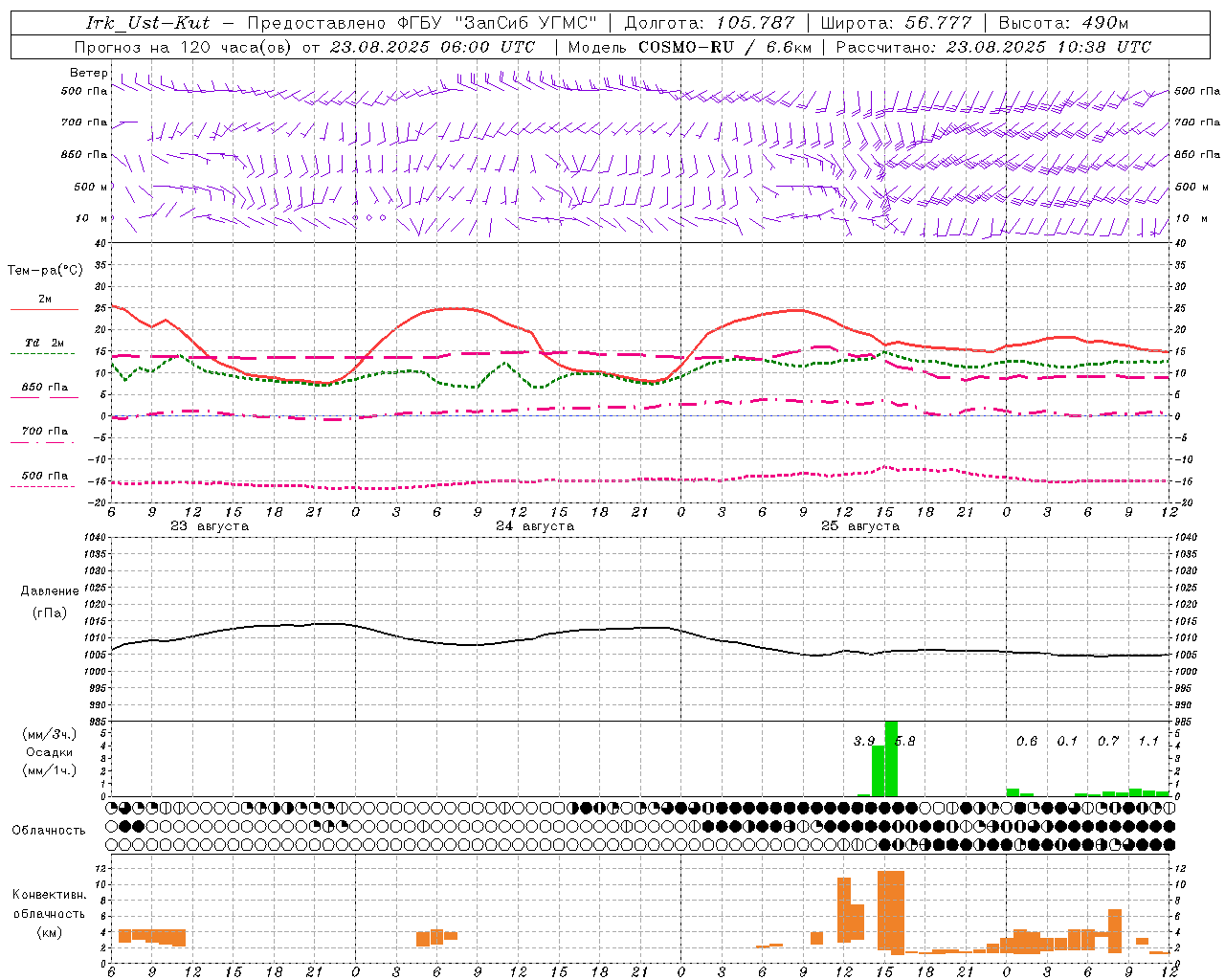This screenshot has height=980, width=1225.
Task: Click the 23 августа date label
Action: tap(210, 526)
